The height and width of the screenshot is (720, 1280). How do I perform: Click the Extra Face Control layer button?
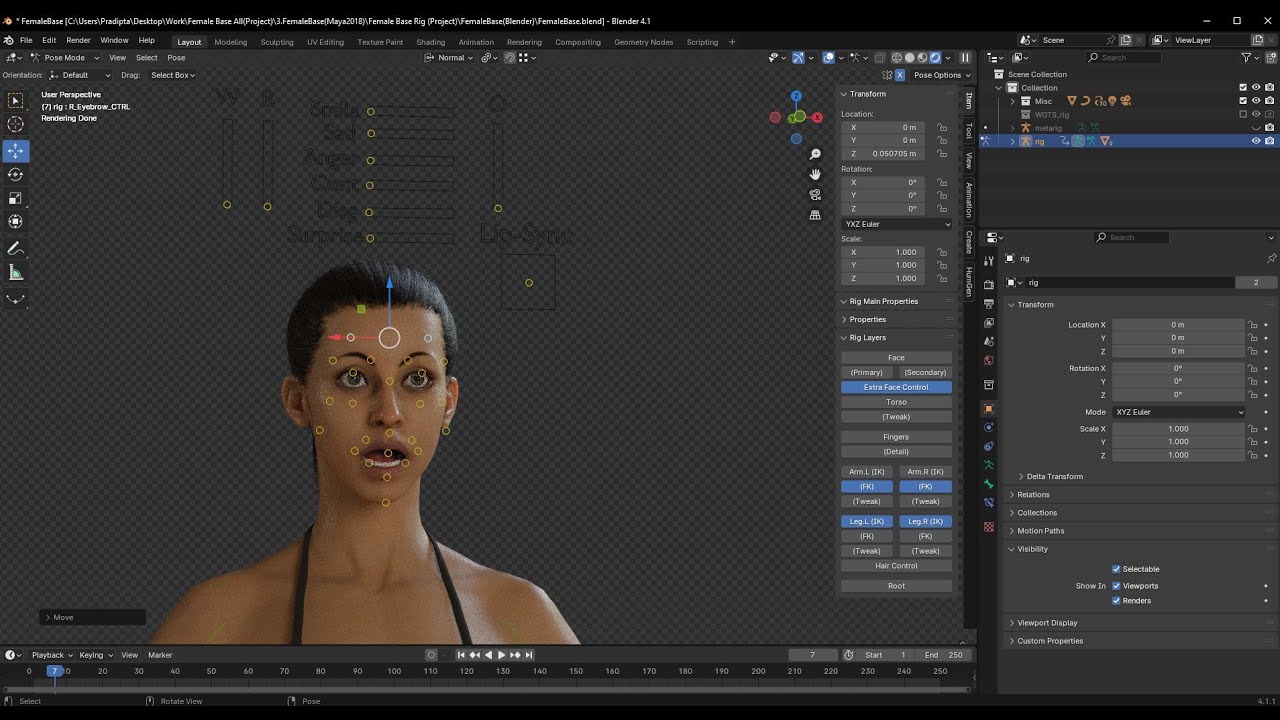coord(896,387)
